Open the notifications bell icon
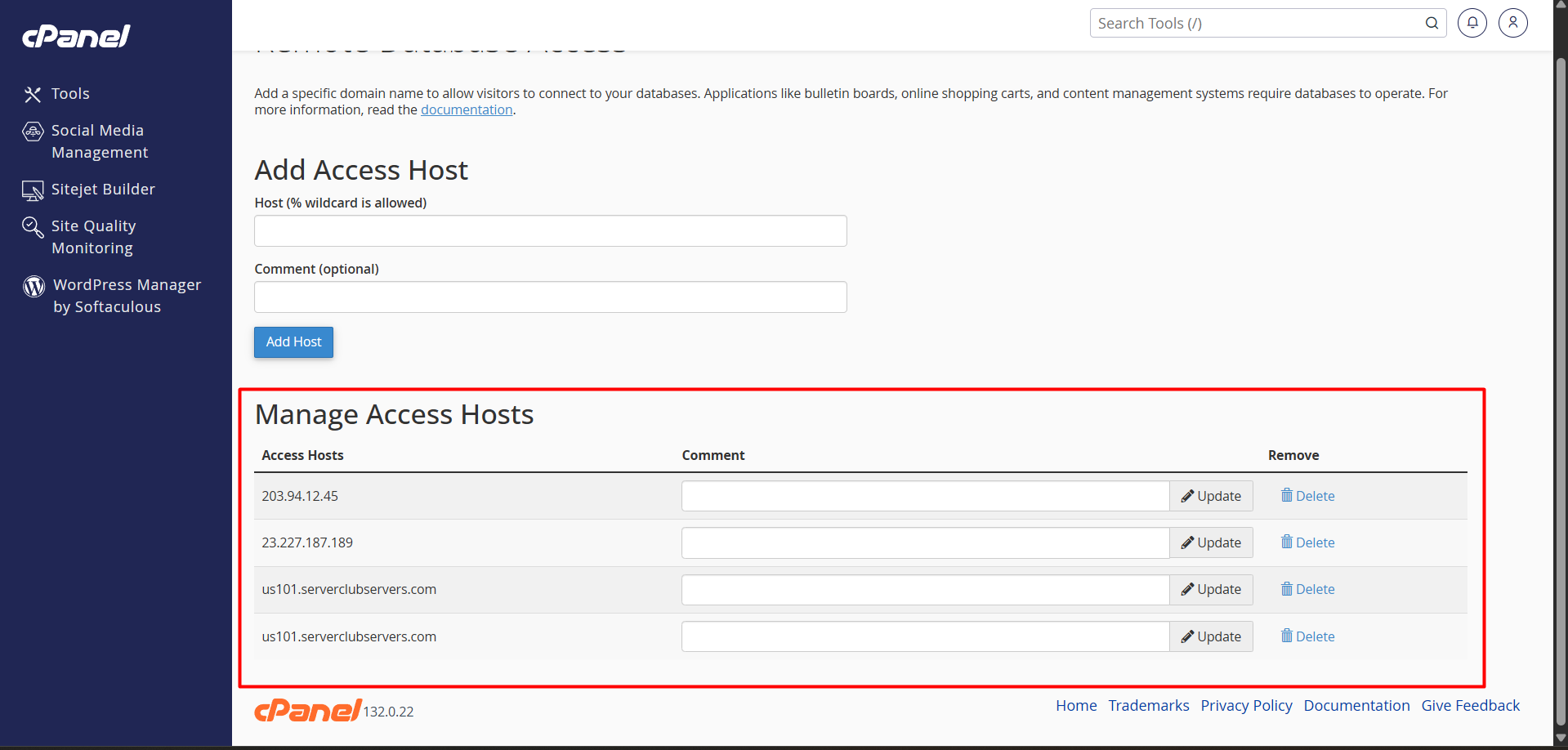1568x750 pixels. click(x=1472, y=23)
